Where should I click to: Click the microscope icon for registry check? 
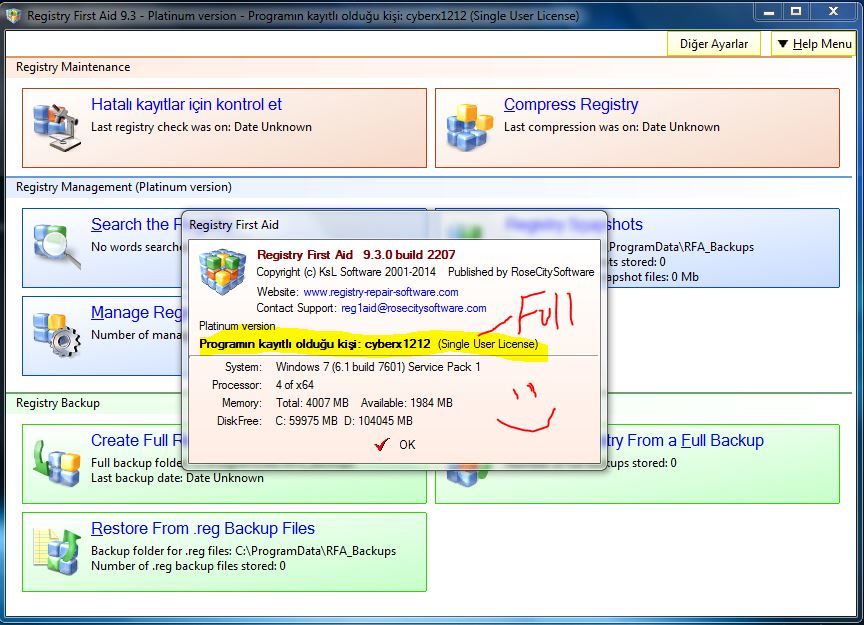pos(57,127)
